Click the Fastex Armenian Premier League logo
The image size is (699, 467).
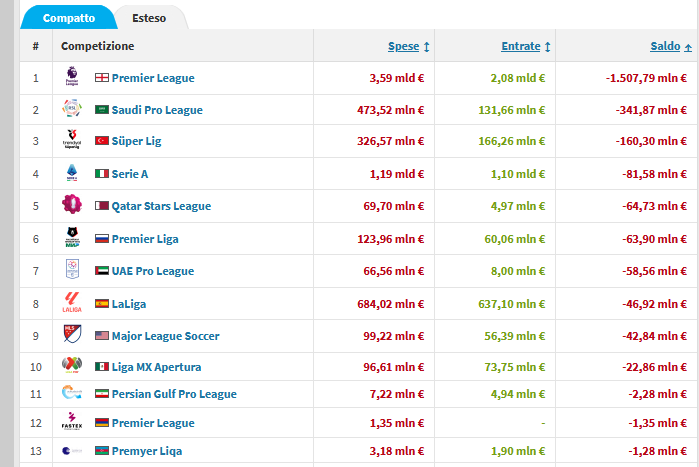pyautogui.click(x=72, y=421)
